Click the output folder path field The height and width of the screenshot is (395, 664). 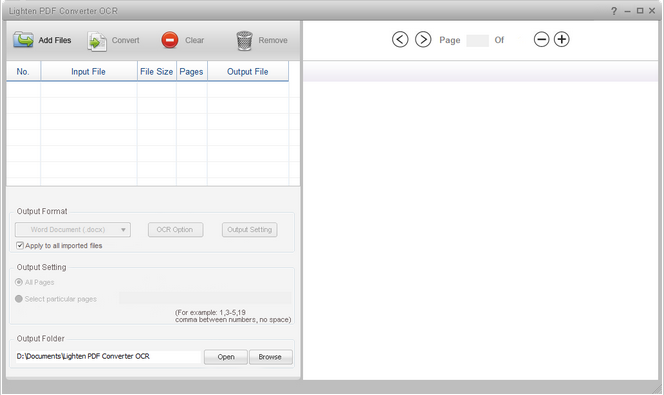[x=108, y=356]
